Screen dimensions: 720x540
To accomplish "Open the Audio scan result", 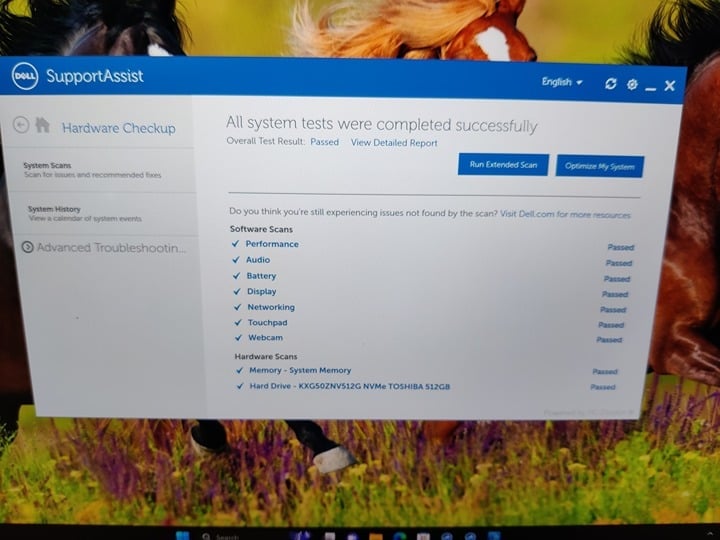I will tap(258, 260).
